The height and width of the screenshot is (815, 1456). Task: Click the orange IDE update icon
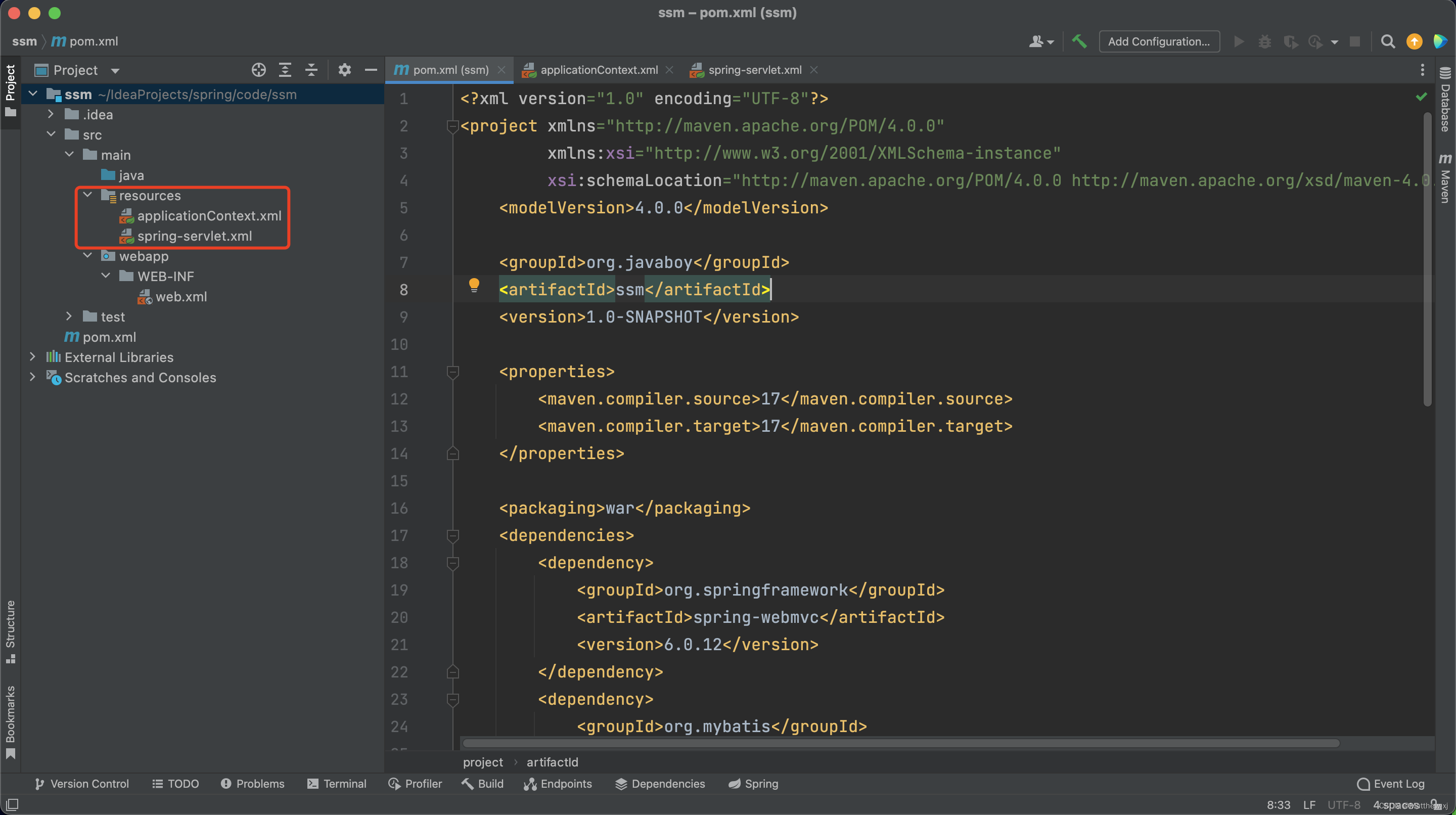[x=1414, y=41]
